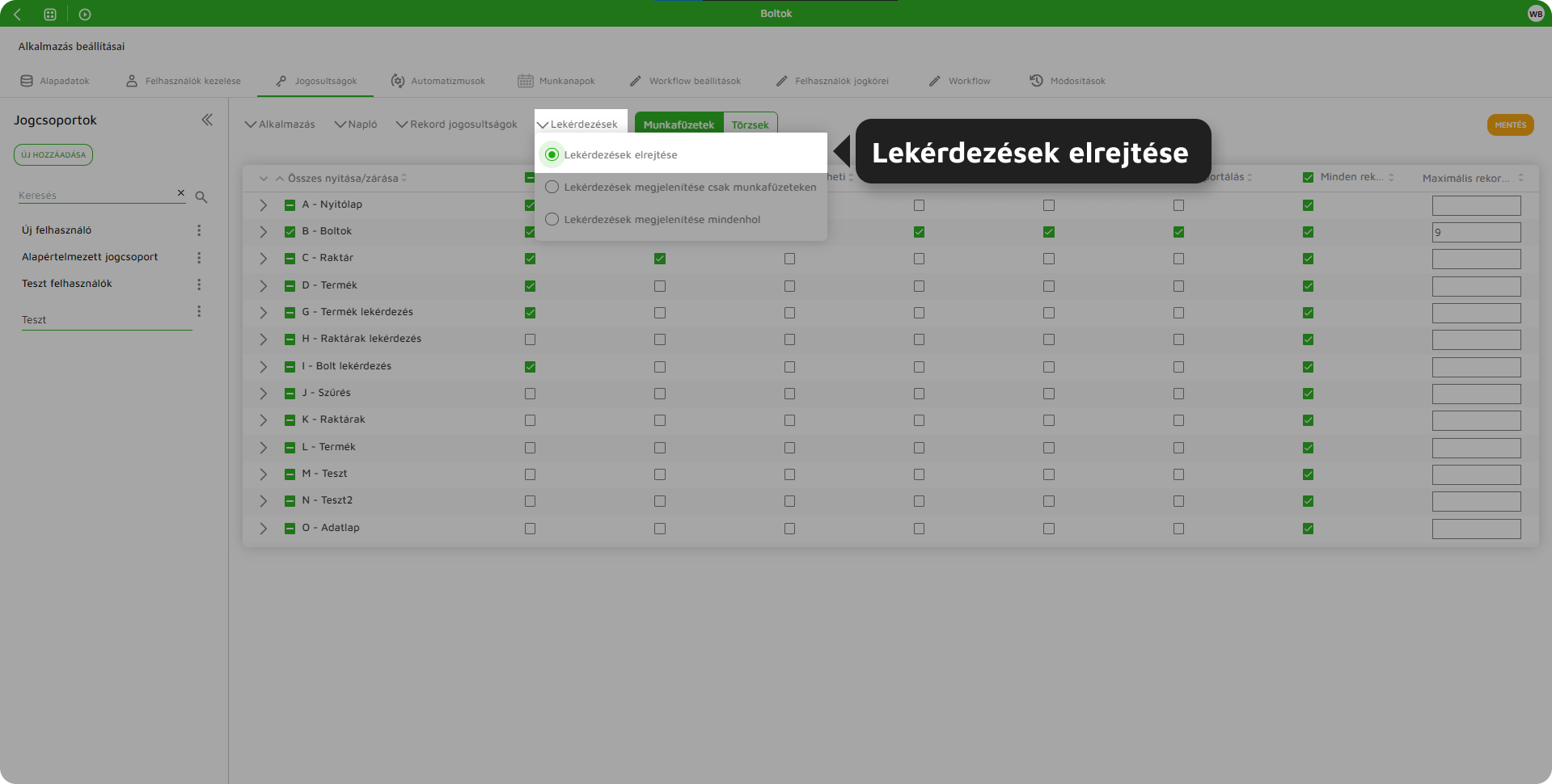Open the Alapadatok tab
The height and width of the screenshot is (784, 1552).
(x=55, y=81)
